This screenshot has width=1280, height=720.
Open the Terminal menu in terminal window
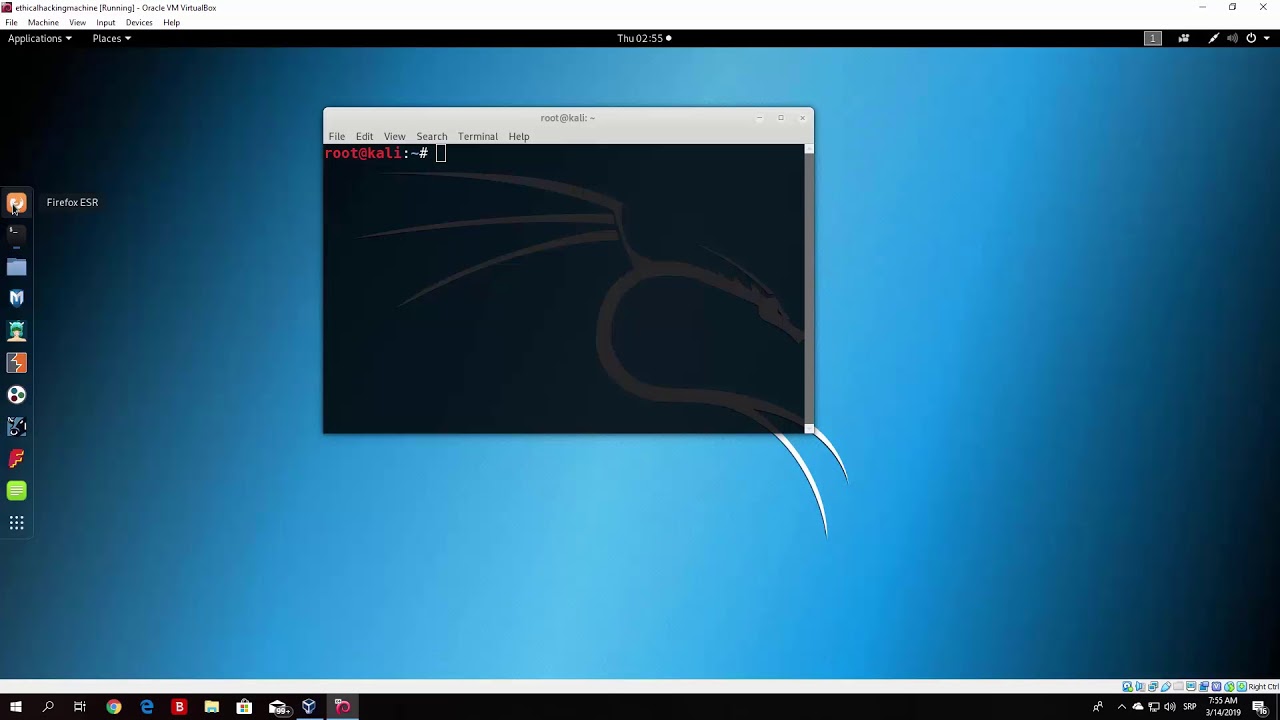pyautogui.click(x=477, y=136)
